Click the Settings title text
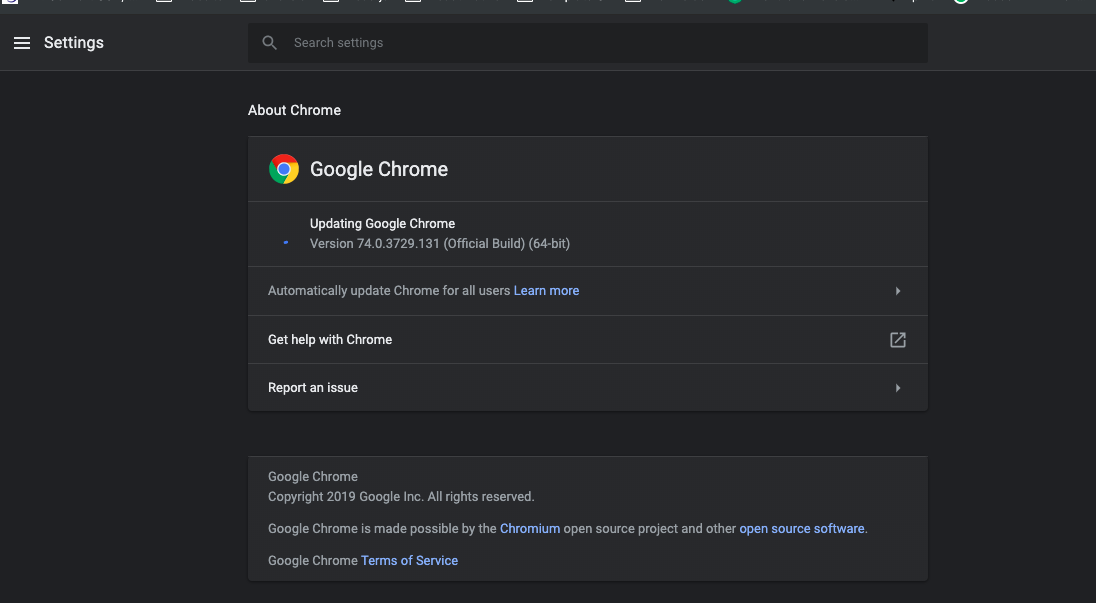 pos(73,43)
